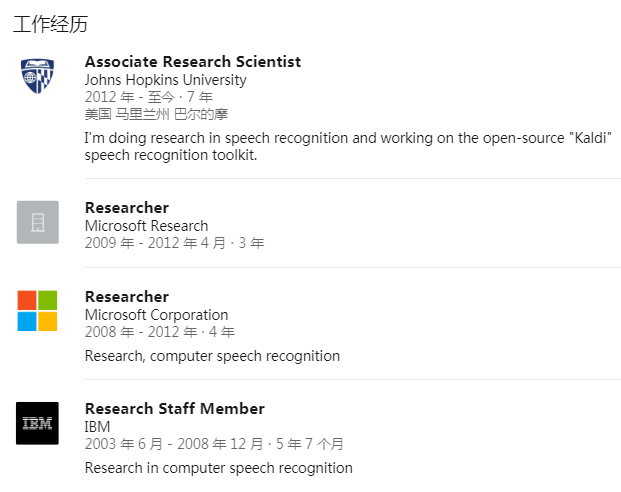Click the 美国 马里兰州 巴尔的摩 location text
The width and height of the screenshot is (621, 492).
158,114
